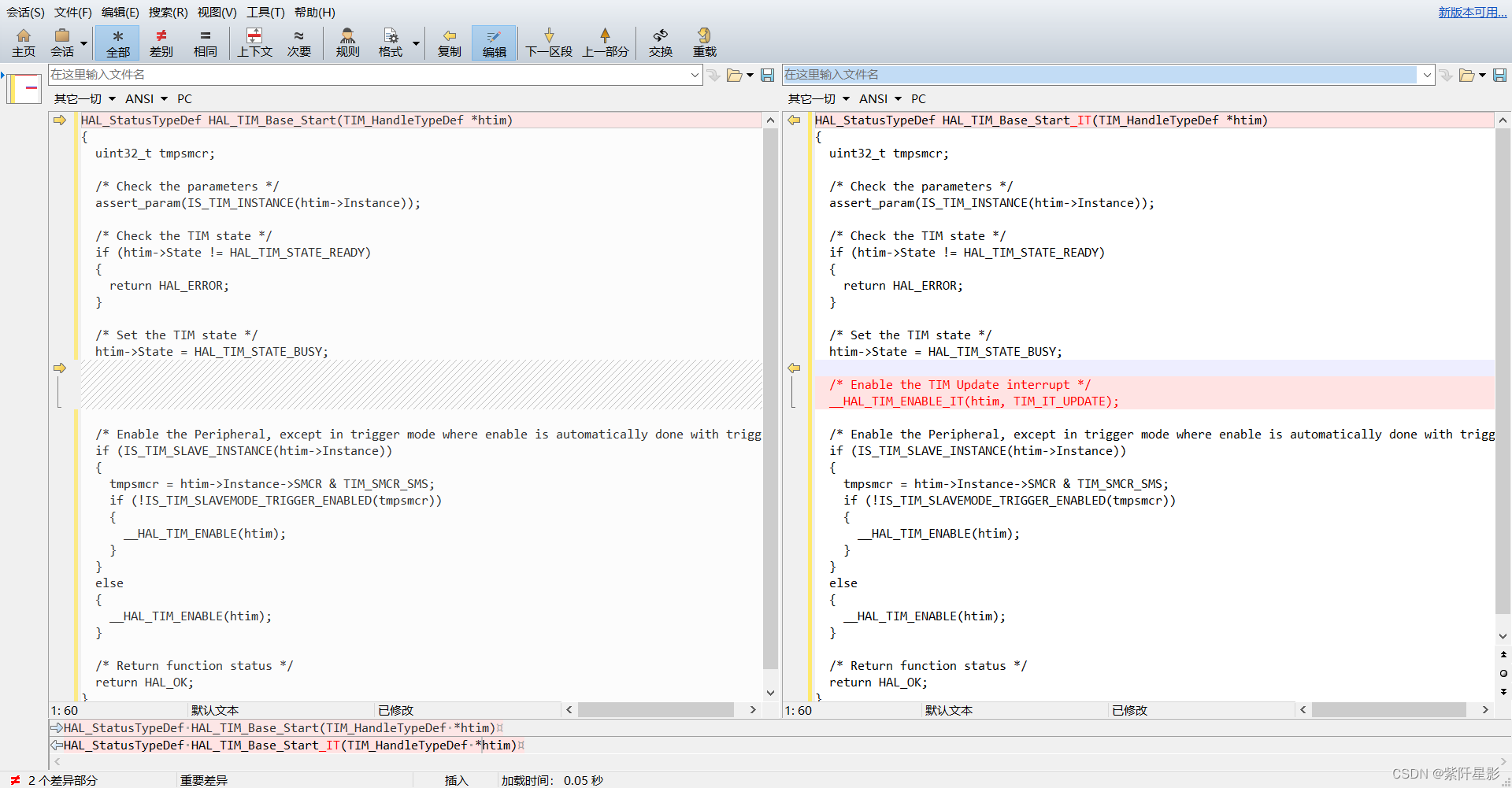Viewport: 1512px width, 788px height.
Task: Expand the left open-folder dropdown arrow
Action: point(750,76)
